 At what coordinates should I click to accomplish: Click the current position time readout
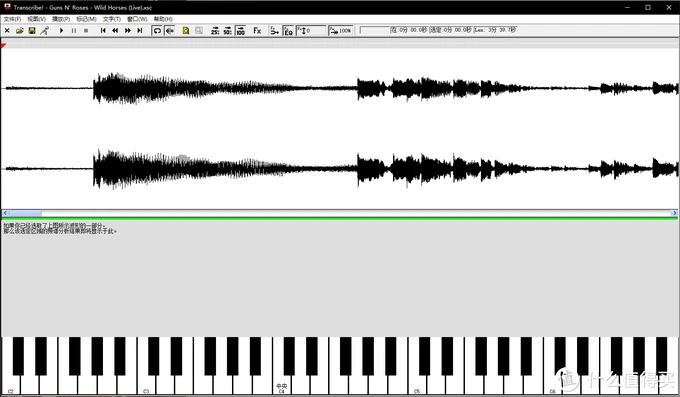[409, 30]
